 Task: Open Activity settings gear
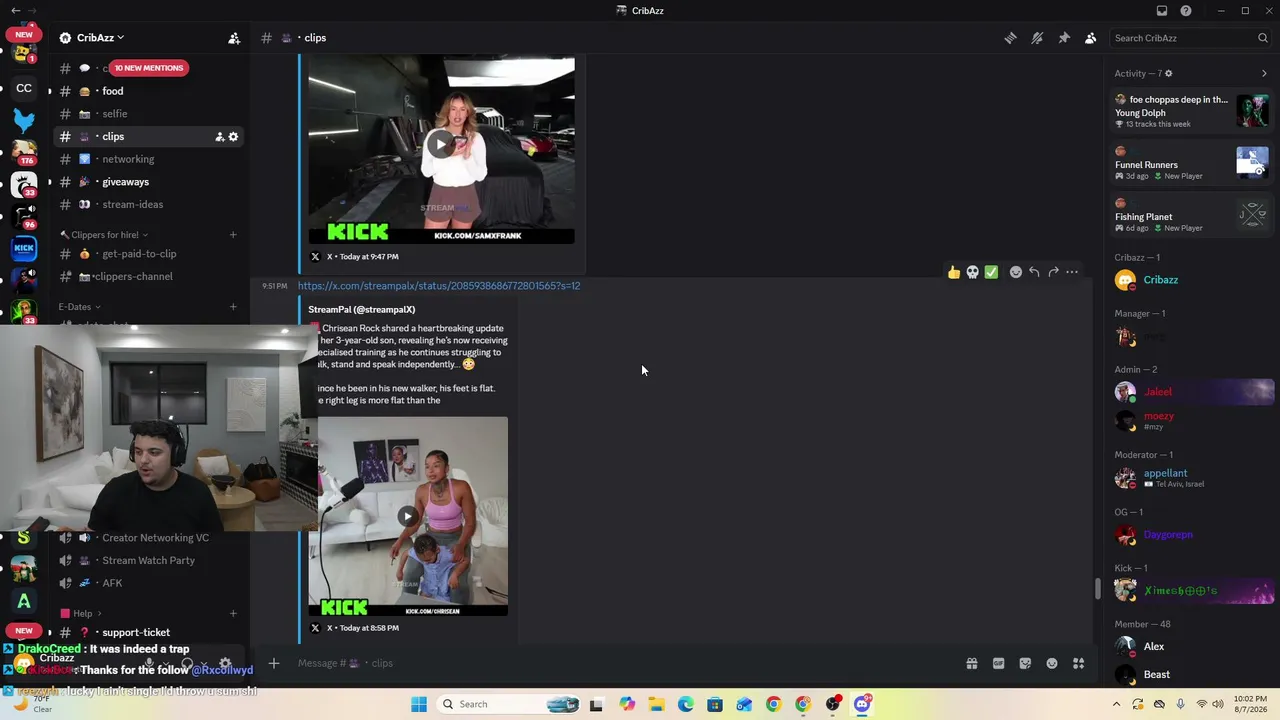point(1168,74)
